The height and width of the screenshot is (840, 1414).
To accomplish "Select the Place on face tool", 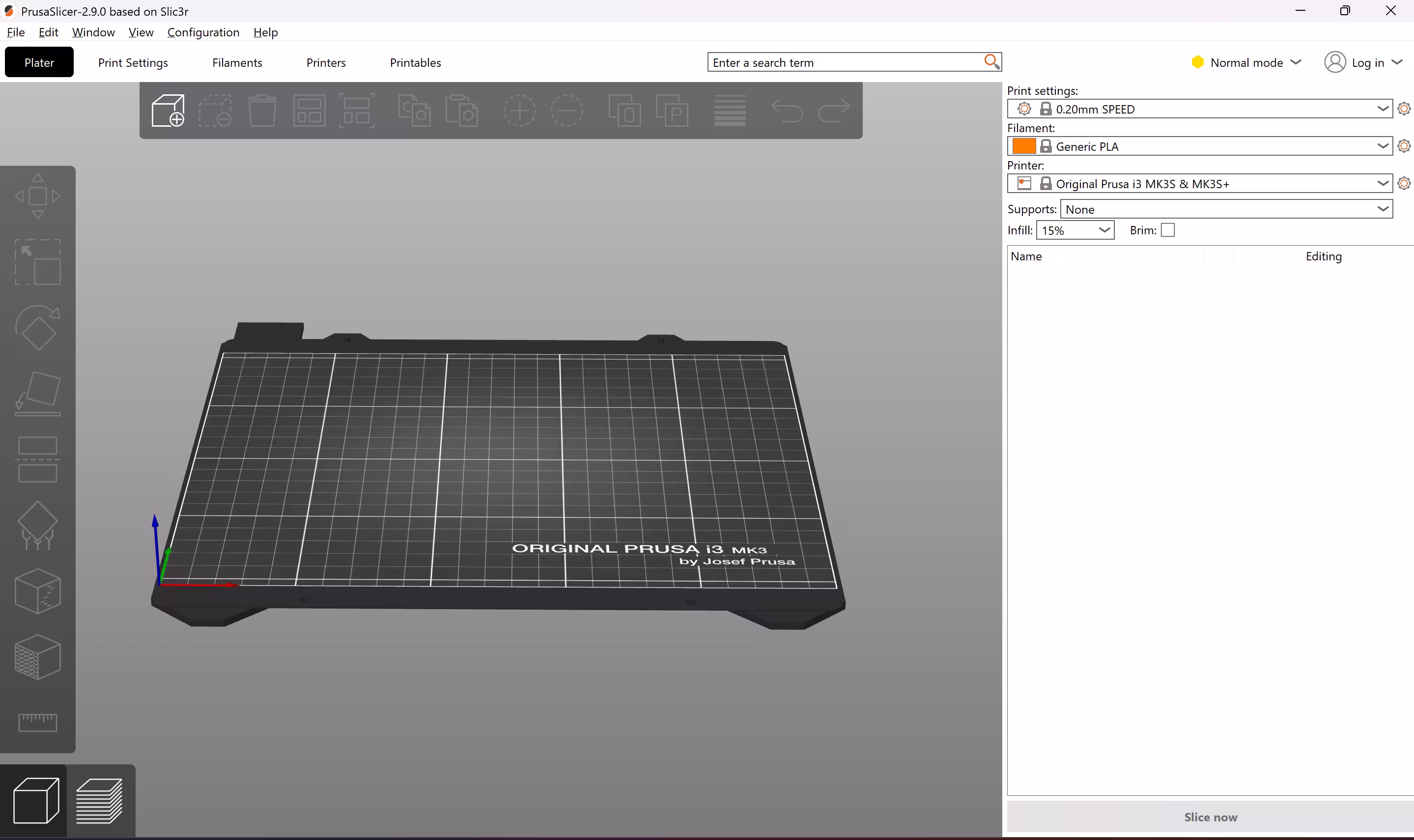I will coord(37,393).
